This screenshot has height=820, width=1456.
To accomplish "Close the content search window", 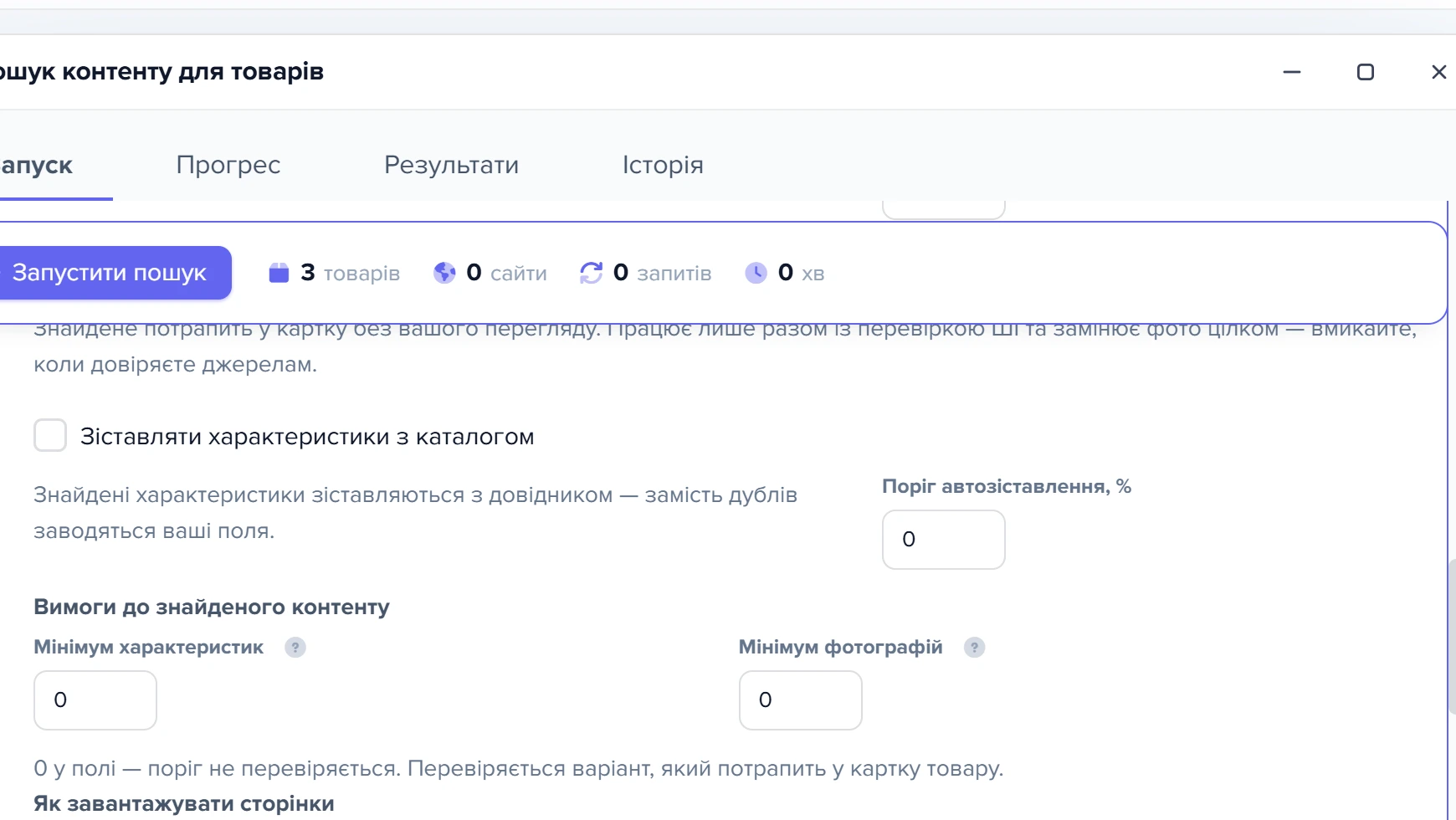I will click(x=1439, y=72).
